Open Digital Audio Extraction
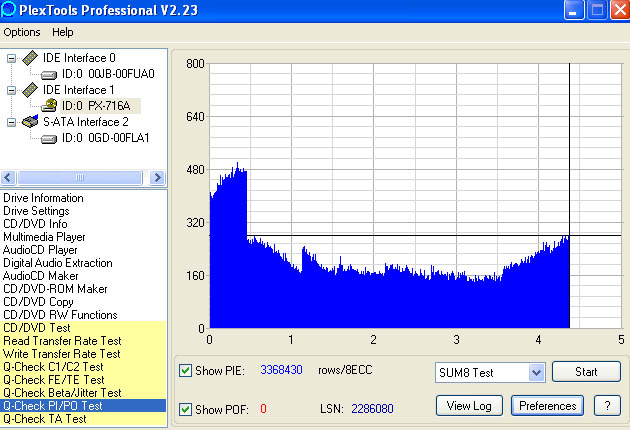Screen dimensions: 630x430 [x=58, y=263]
